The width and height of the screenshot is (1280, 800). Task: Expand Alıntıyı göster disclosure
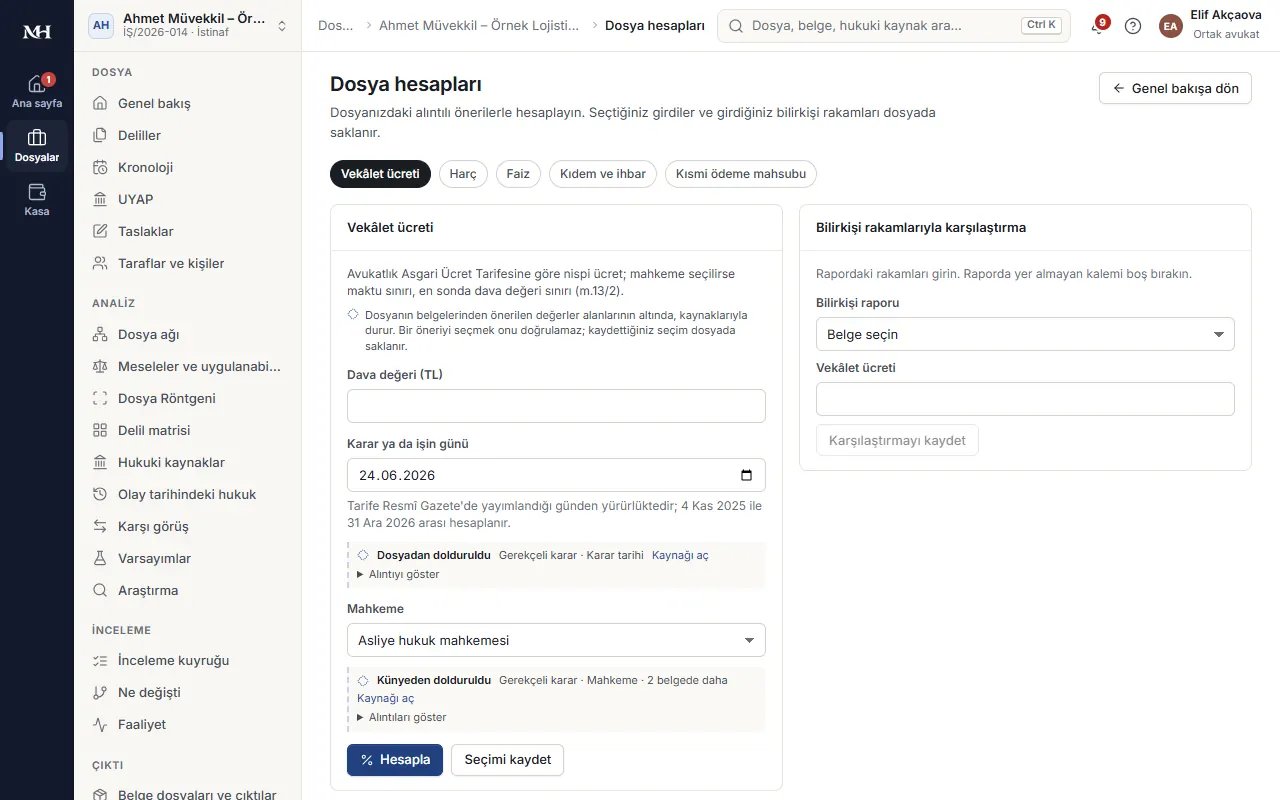399,574
